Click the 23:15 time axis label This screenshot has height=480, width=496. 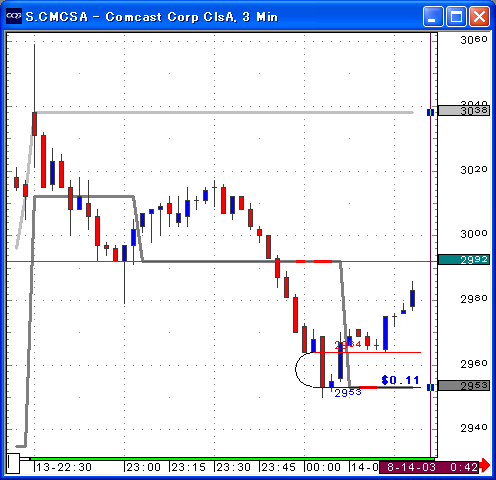click(x=188, y=467)
